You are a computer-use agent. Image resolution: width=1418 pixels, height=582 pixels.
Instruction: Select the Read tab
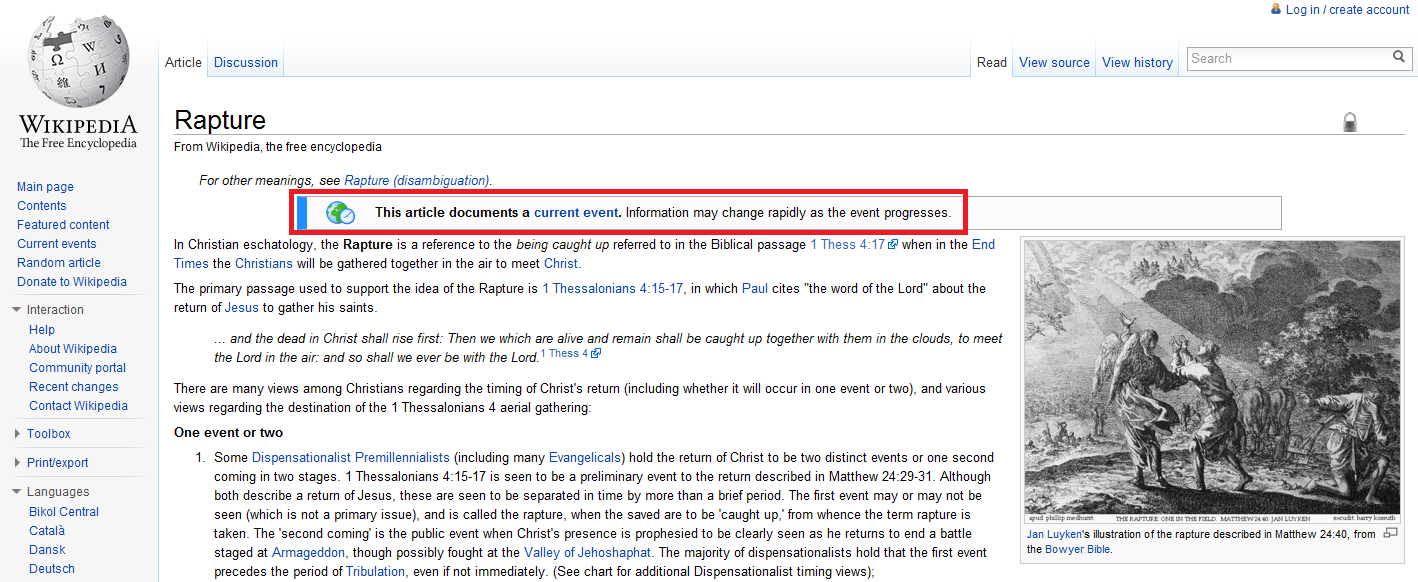tap(992, 62)
